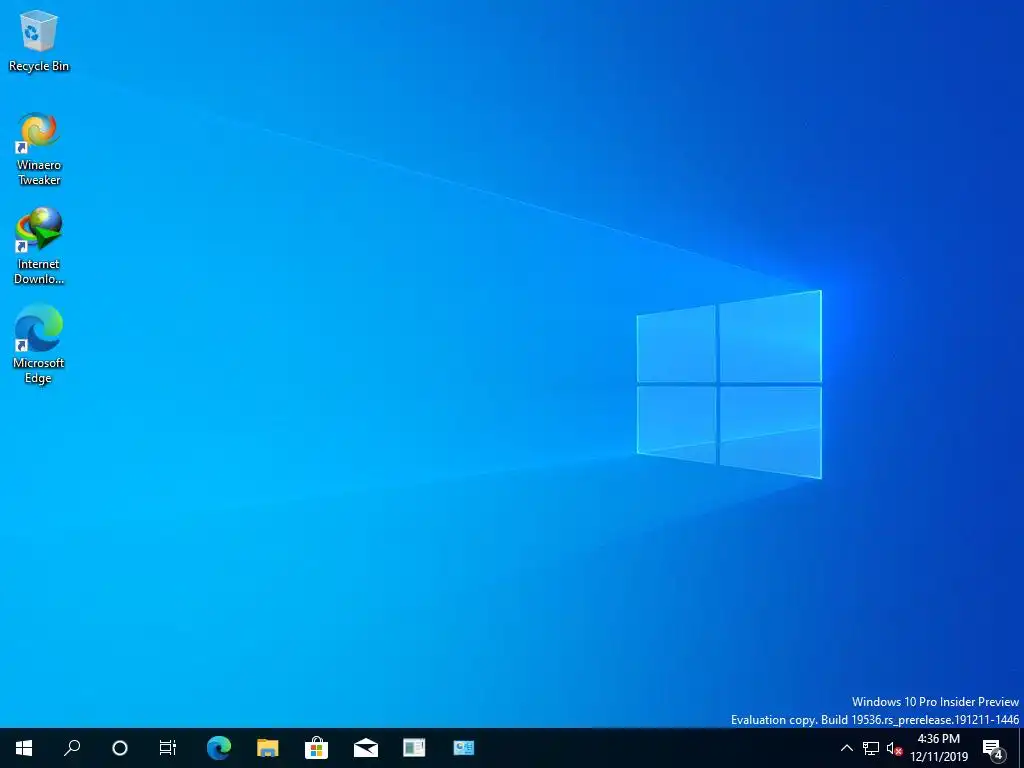This screenshot has width=1024, height=768.
Task: Show hidden system tray icons
Action: point(846,748)
